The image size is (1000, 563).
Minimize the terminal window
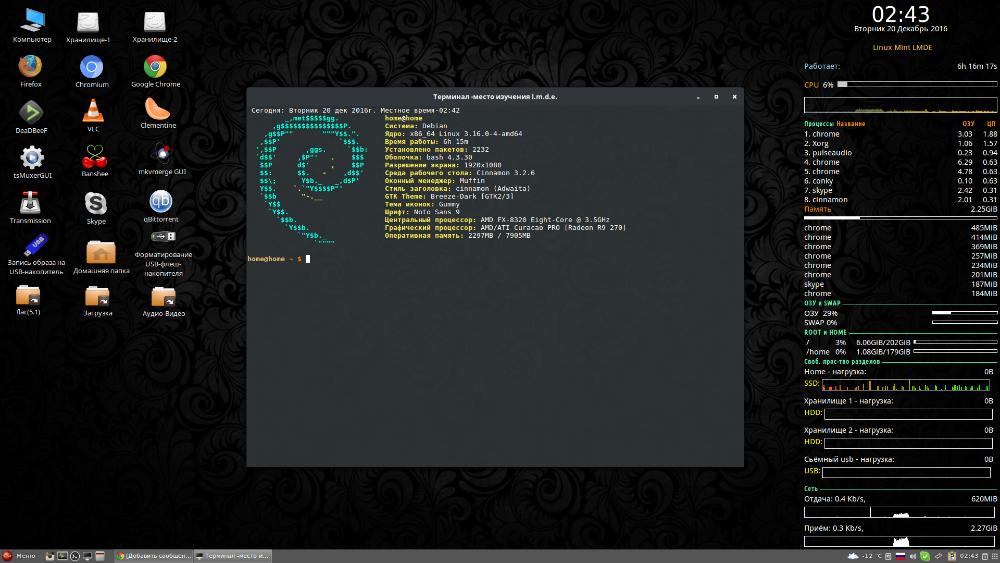698,97
